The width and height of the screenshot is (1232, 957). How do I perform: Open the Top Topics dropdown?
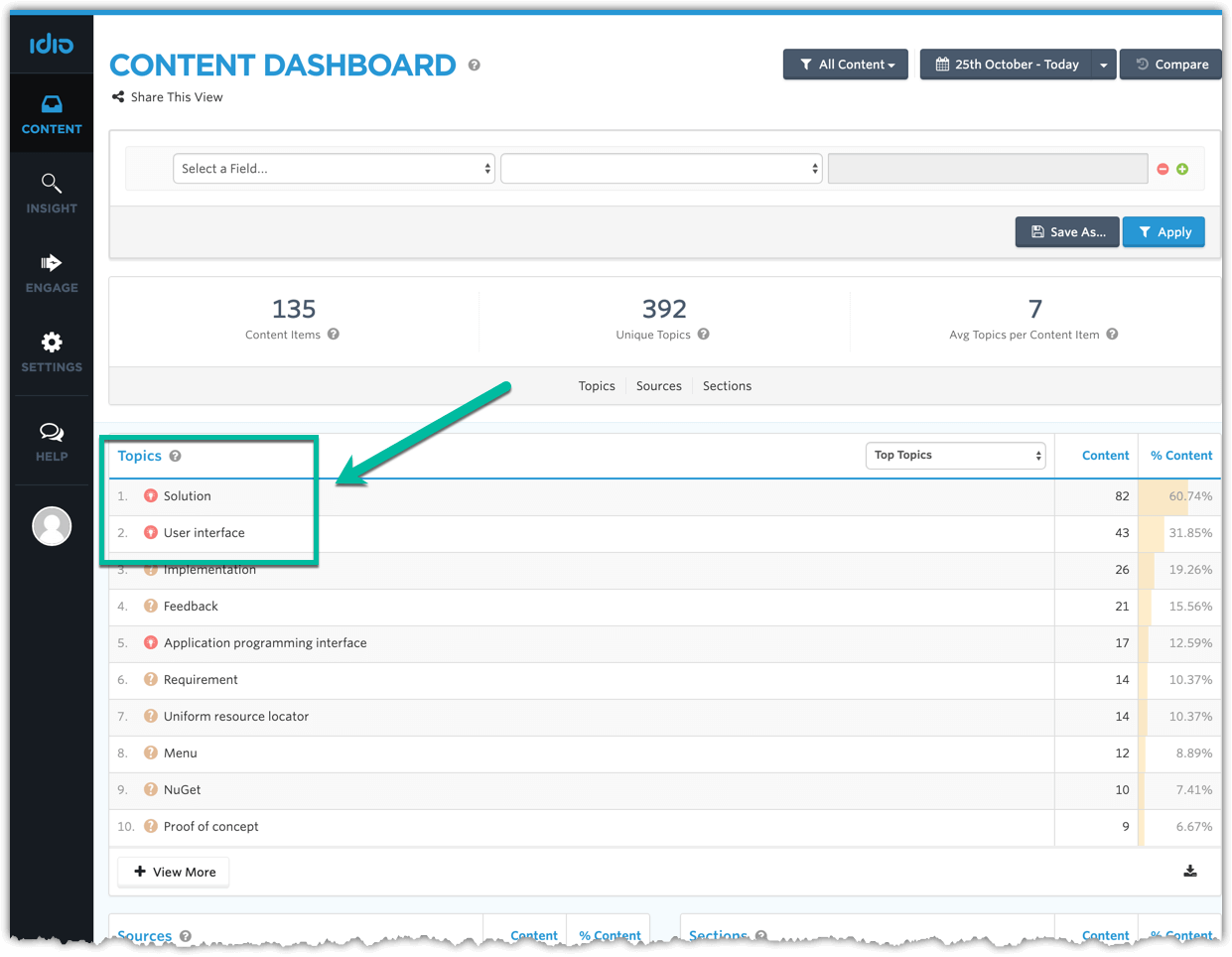point(955,456)
